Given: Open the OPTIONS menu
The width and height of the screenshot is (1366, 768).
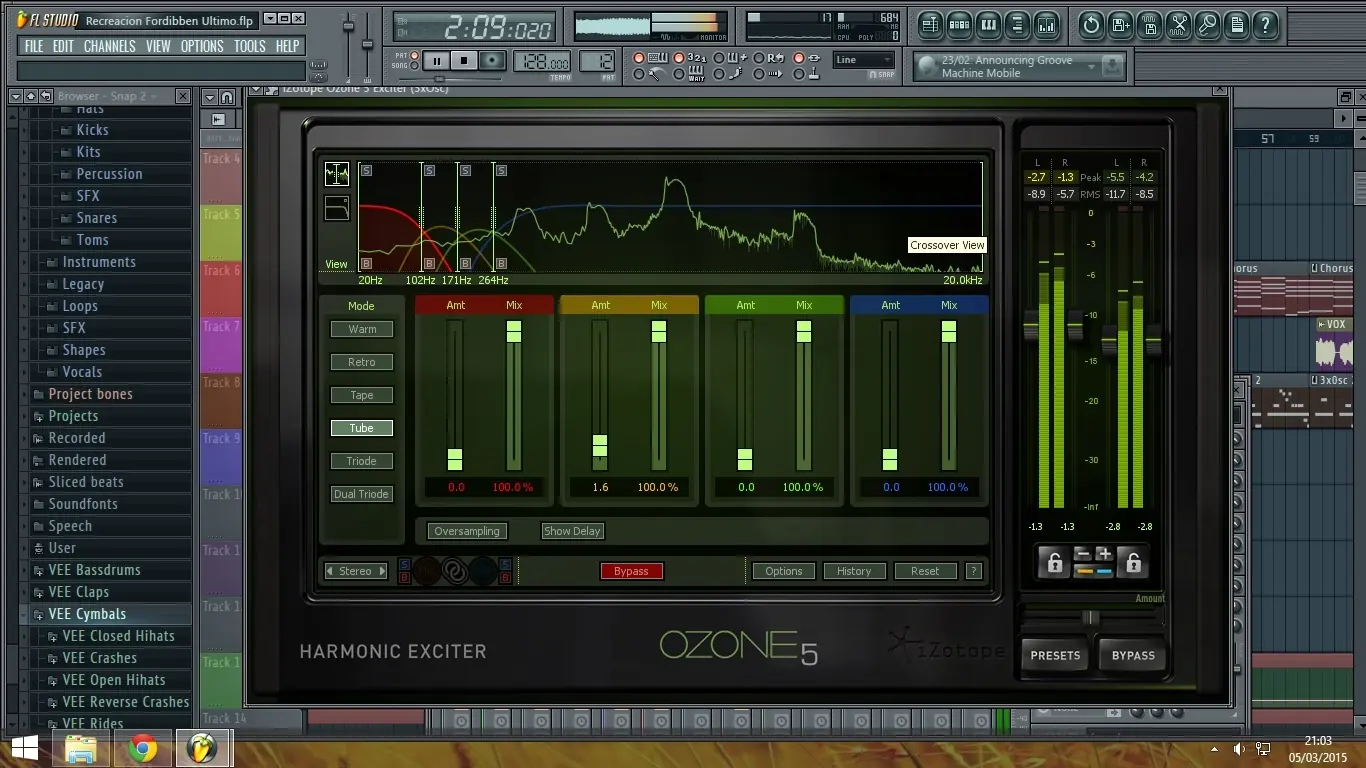Looking at the screenshot, I should pyautogui.click(x=201, y=45).
